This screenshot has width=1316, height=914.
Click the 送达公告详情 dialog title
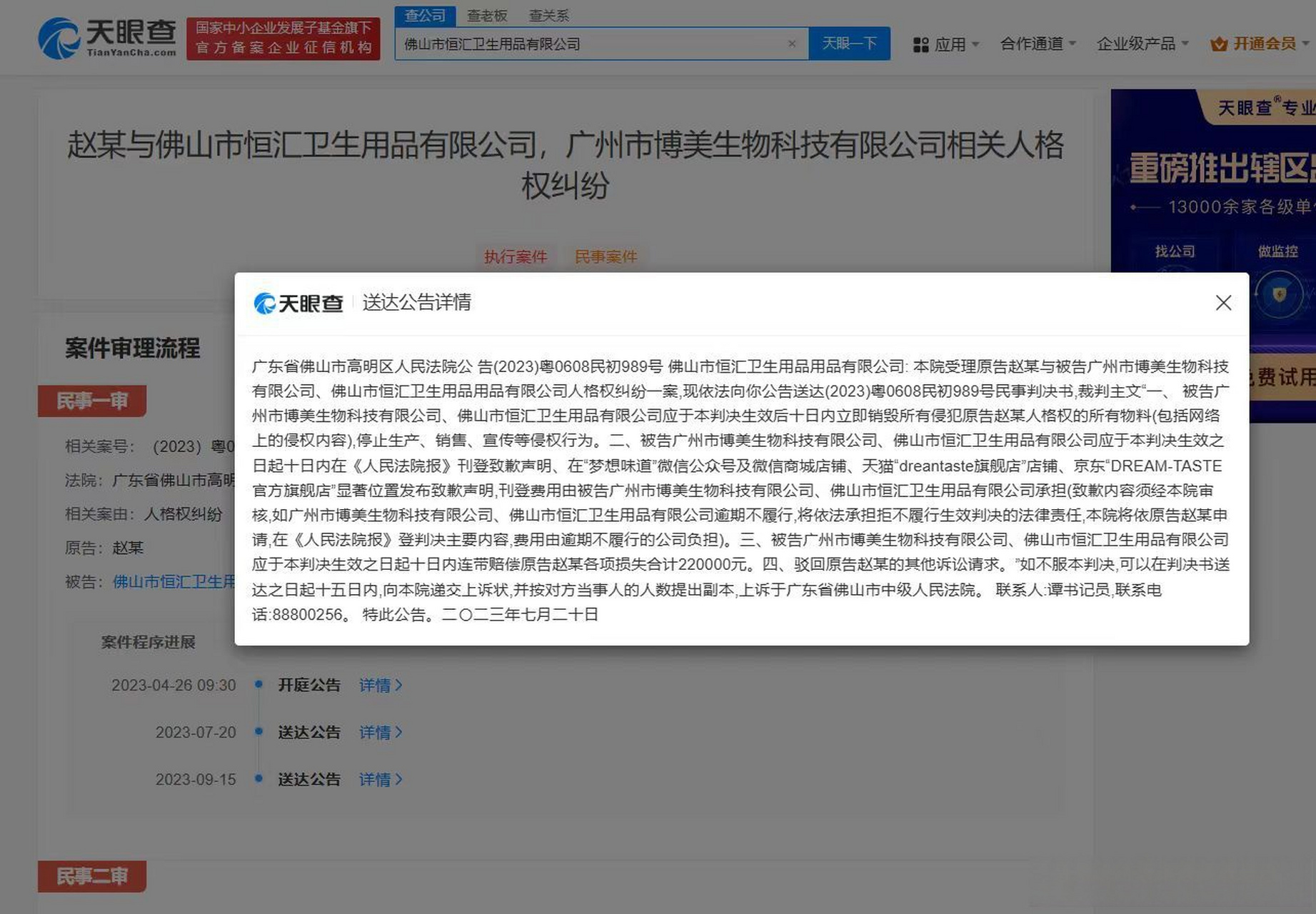tap(417, 303)
